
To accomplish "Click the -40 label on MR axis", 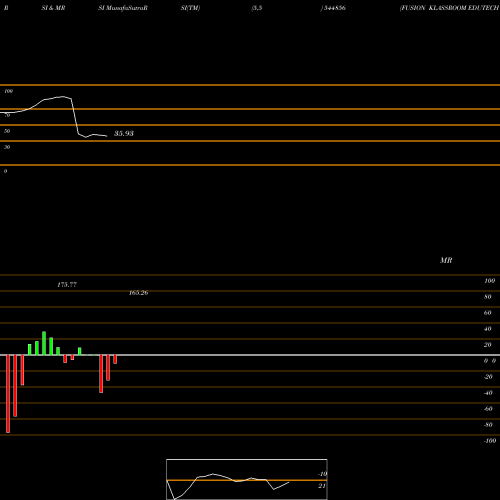I will tap(488, 393).
